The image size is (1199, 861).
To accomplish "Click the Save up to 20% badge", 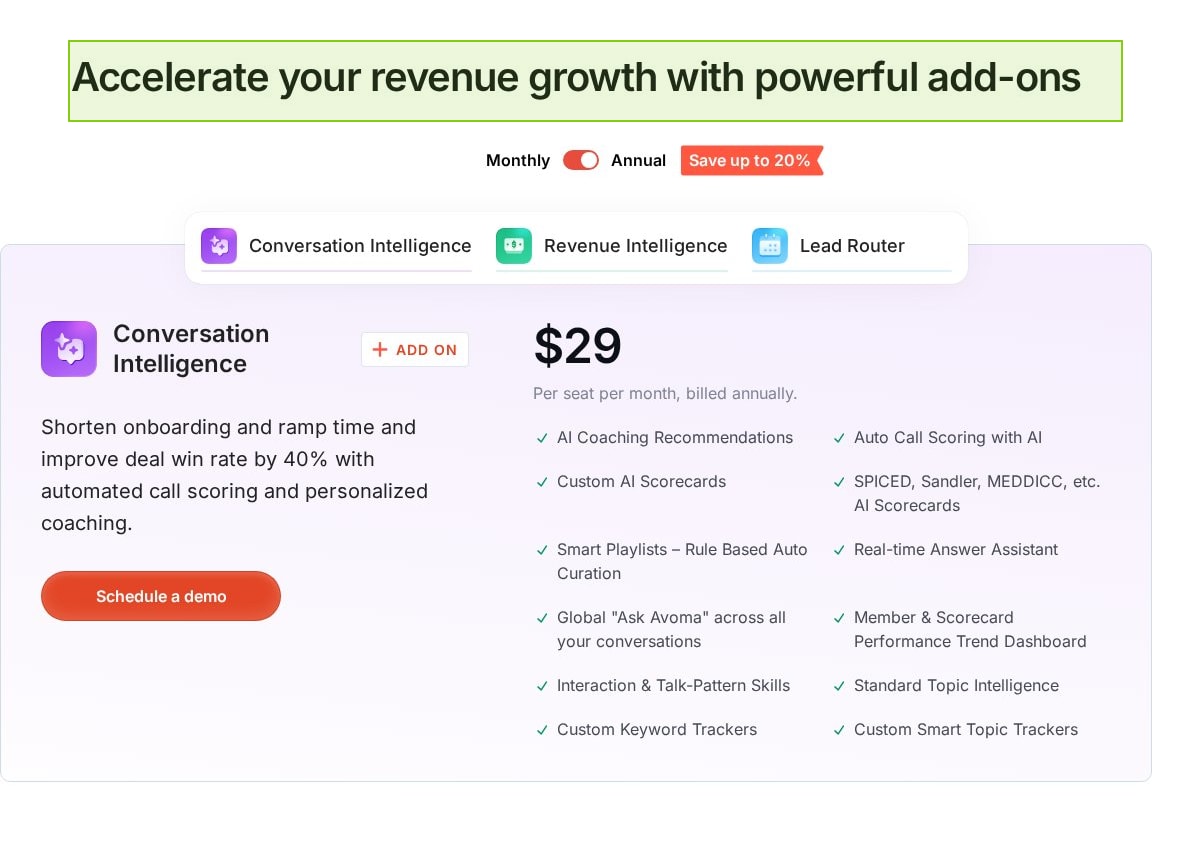I will pos(751,161).
